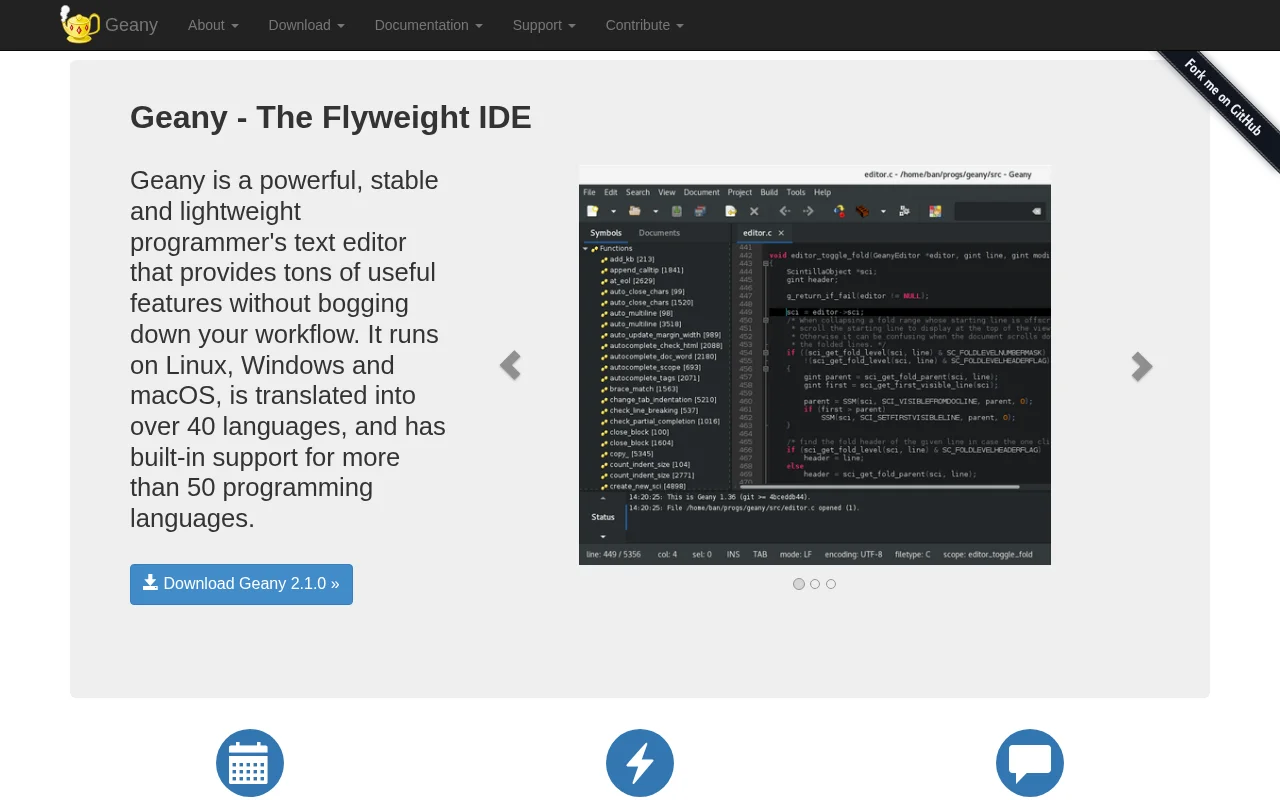The height and width of the screenshot is (800, 1280).
Task: Click the download arrow icon on the Download Geany button
Action: point(150,582)
